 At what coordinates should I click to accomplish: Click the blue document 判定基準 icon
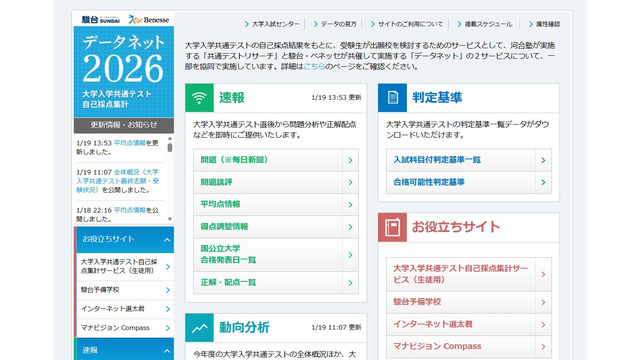392,98
